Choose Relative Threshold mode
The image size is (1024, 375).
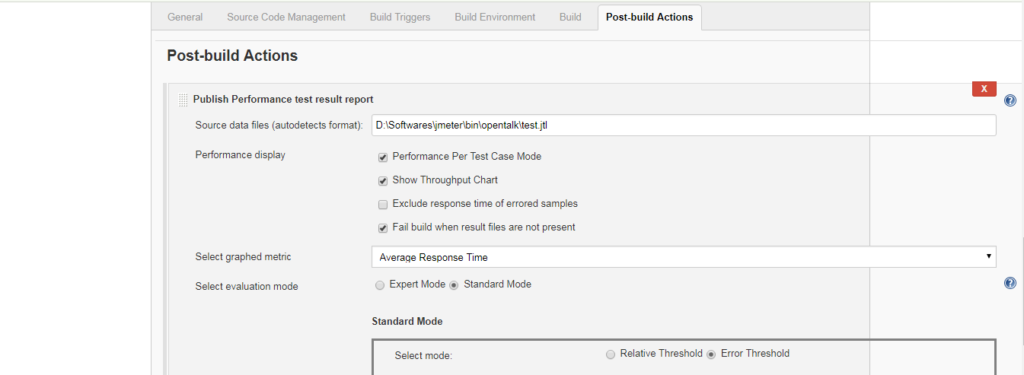(611, 354)
